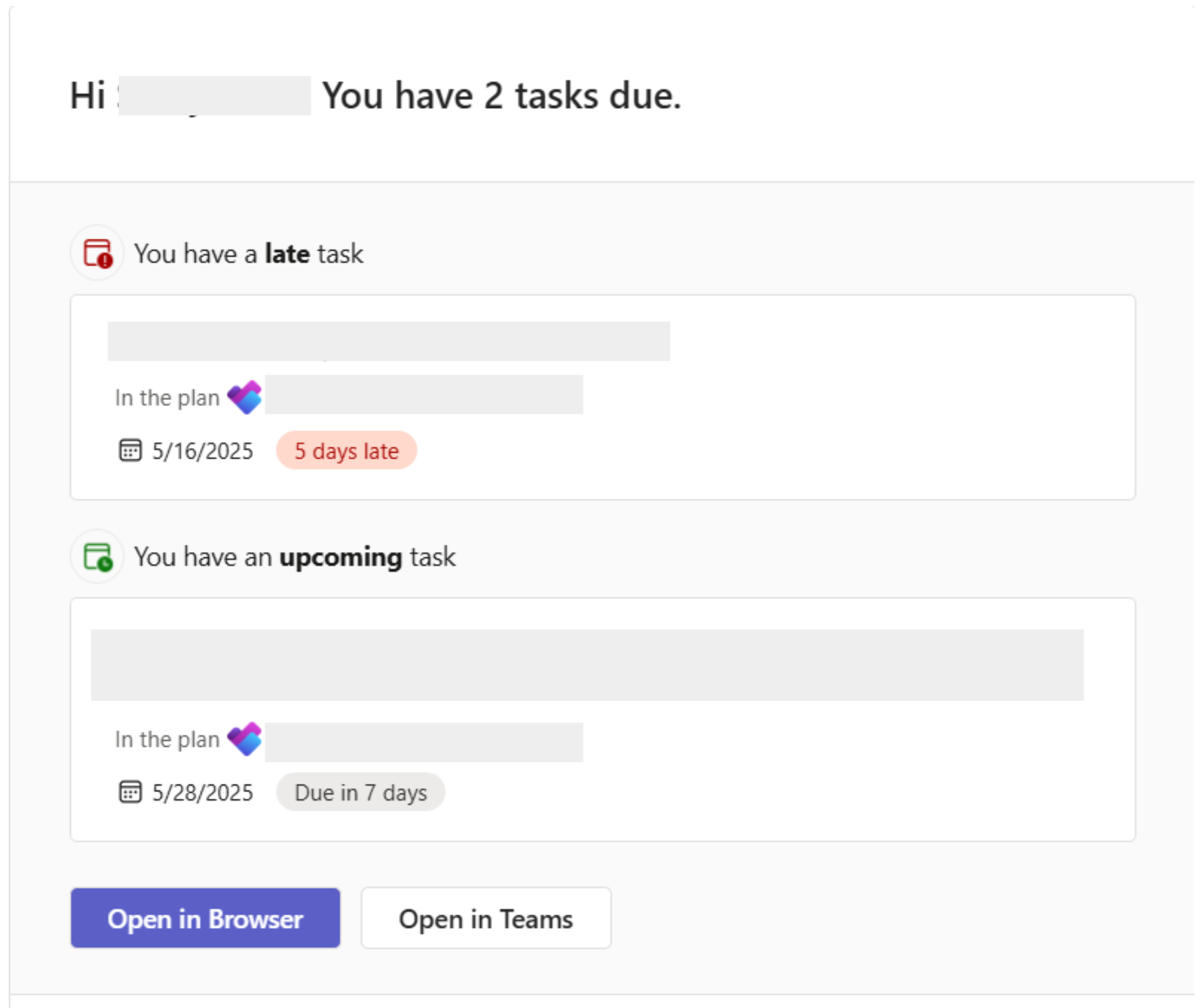The width and height of the screenshot is (1203, 1008).
Task: Open the upcoming task title link
Action: [587, 665]
